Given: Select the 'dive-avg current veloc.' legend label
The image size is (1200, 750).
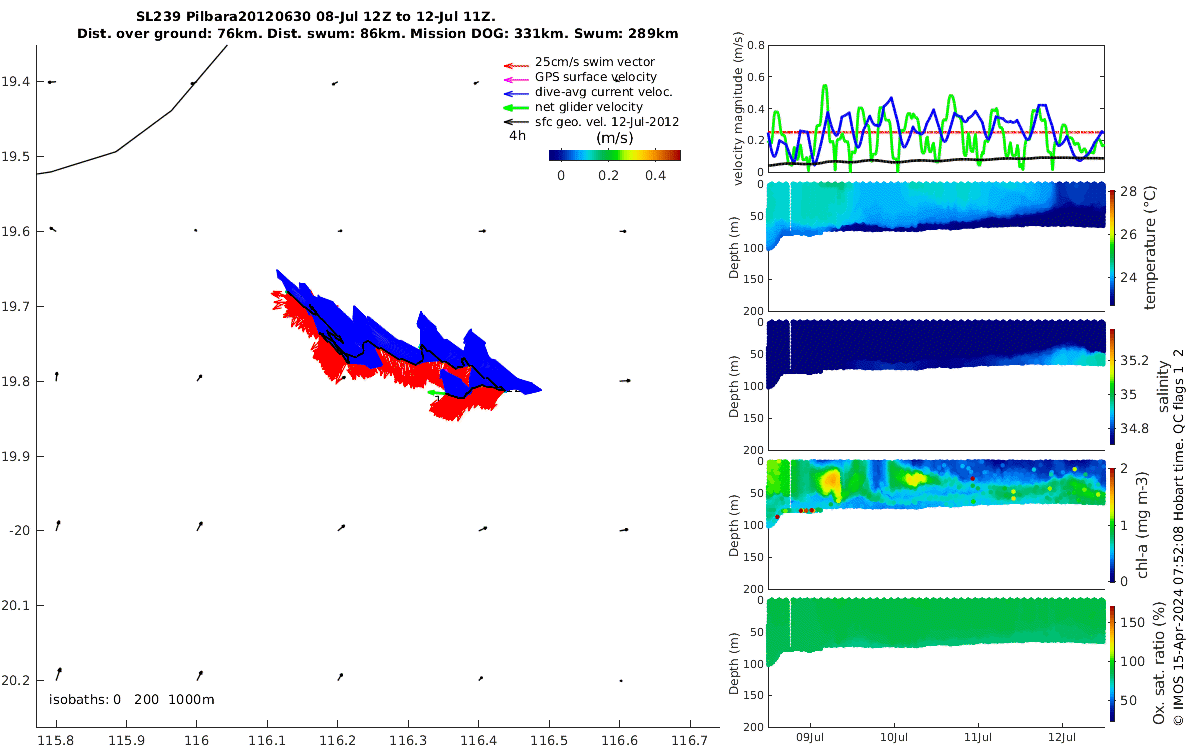Looking at the screenshot, I should (603, 92).
